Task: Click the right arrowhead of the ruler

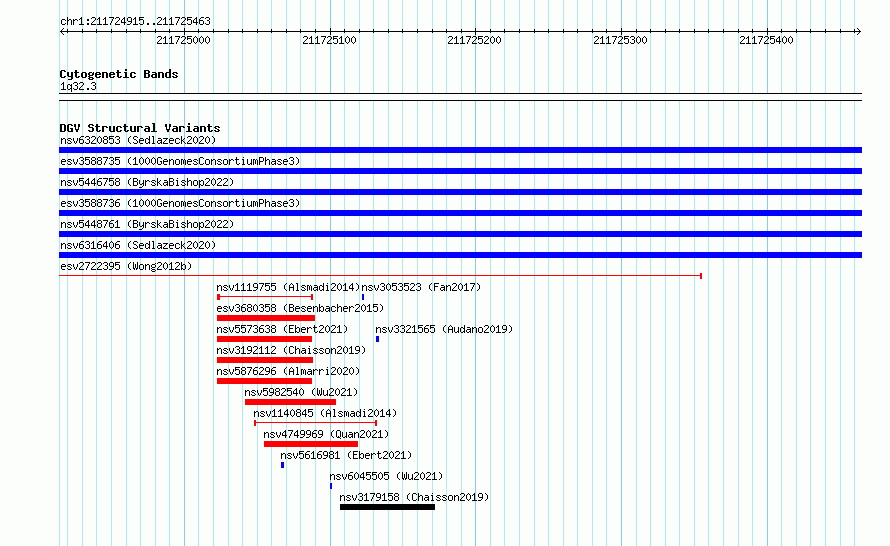Action: [x=859, y=31]
